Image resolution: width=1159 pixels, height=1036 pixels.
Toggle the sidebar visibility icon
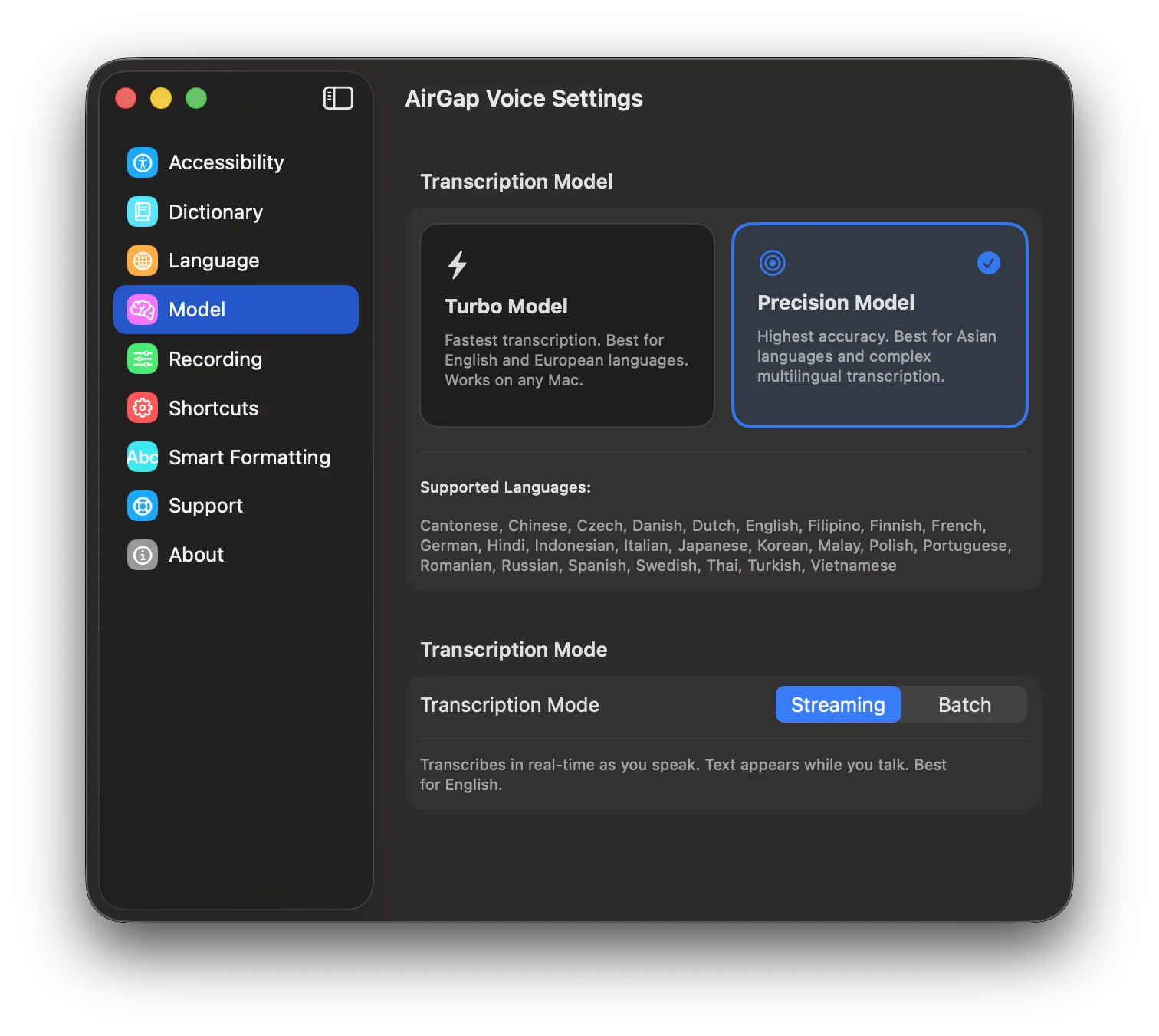(338, 98)
